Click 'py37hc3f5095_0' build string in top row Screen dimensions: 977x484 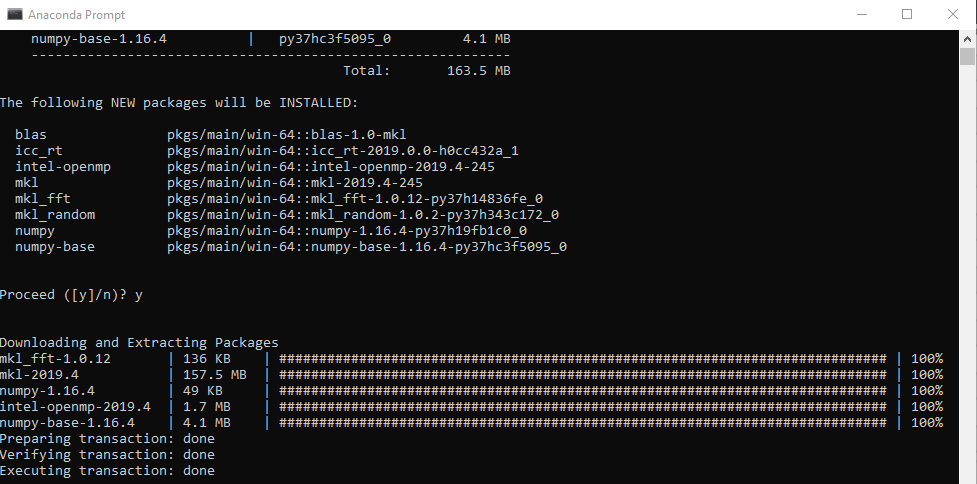click(335, 39)
